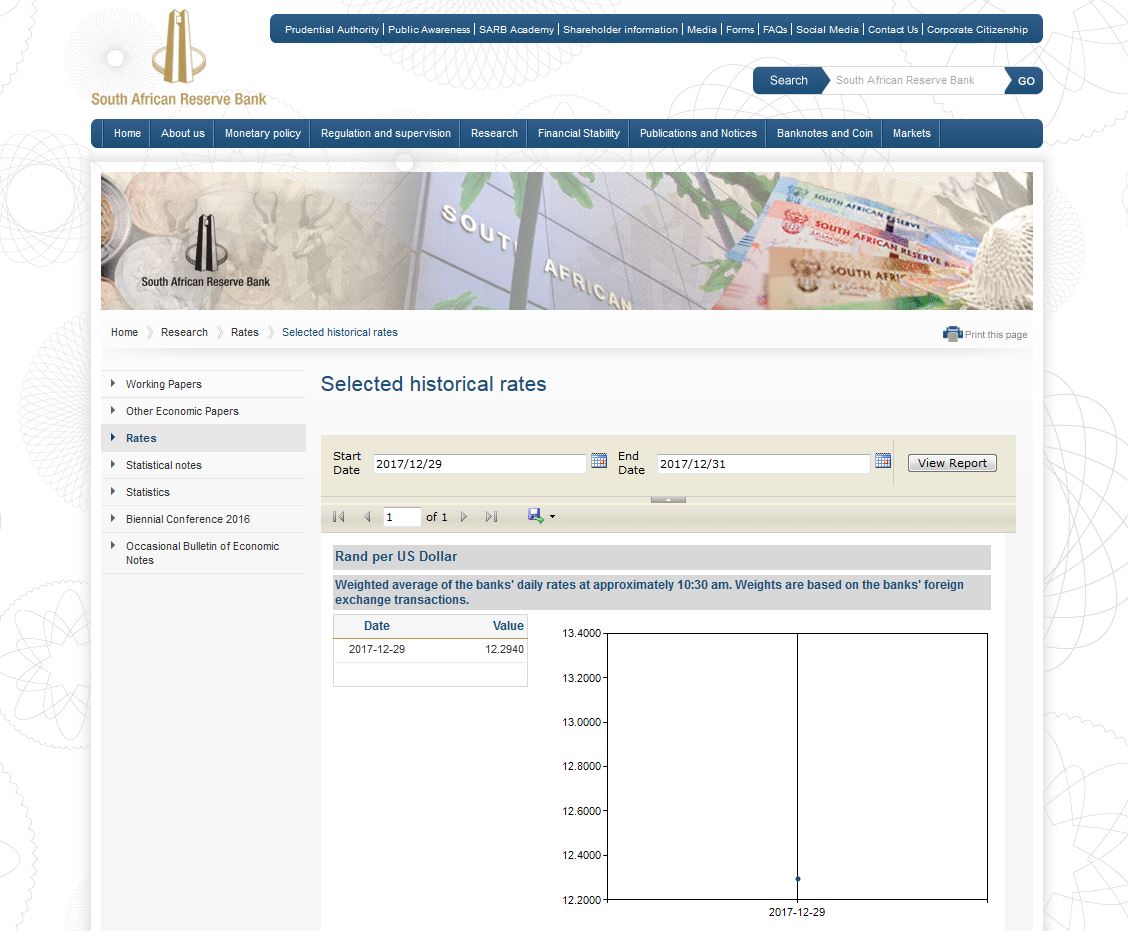The height and width of the screenshot is (931, 1128).
Task: Open the FAQs top link
Action: click(x=775, y=29)
